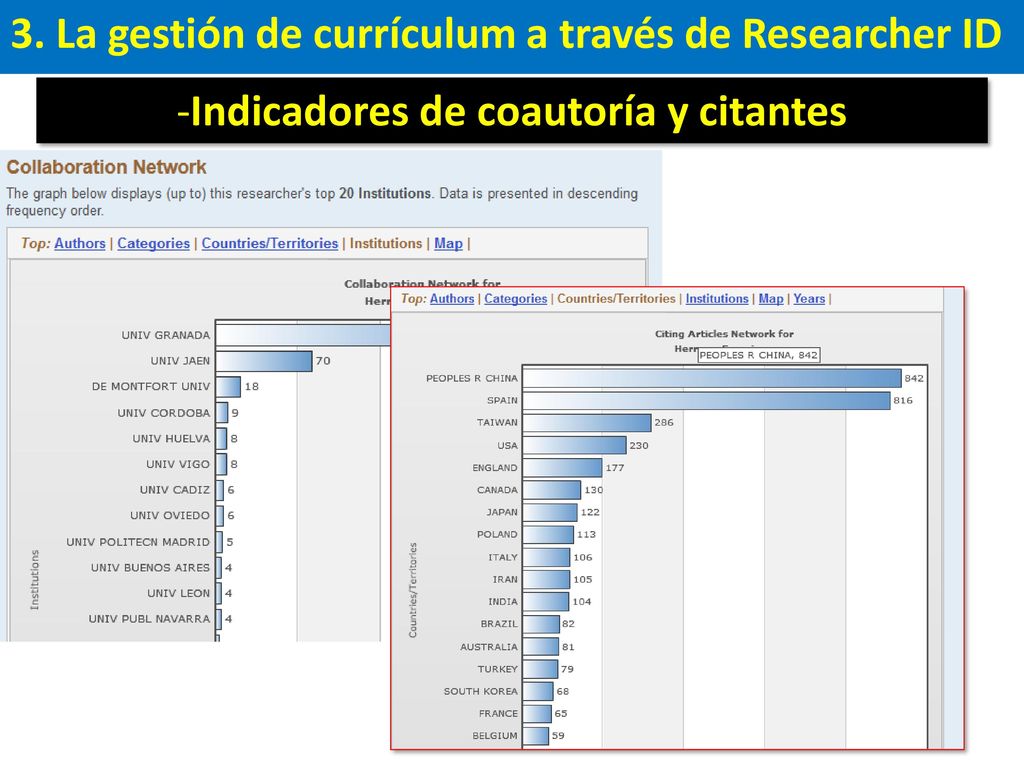Screen dimensions: 1024x768
Task: Click the UNIV LEON label
Action: (x=178, y=593)
